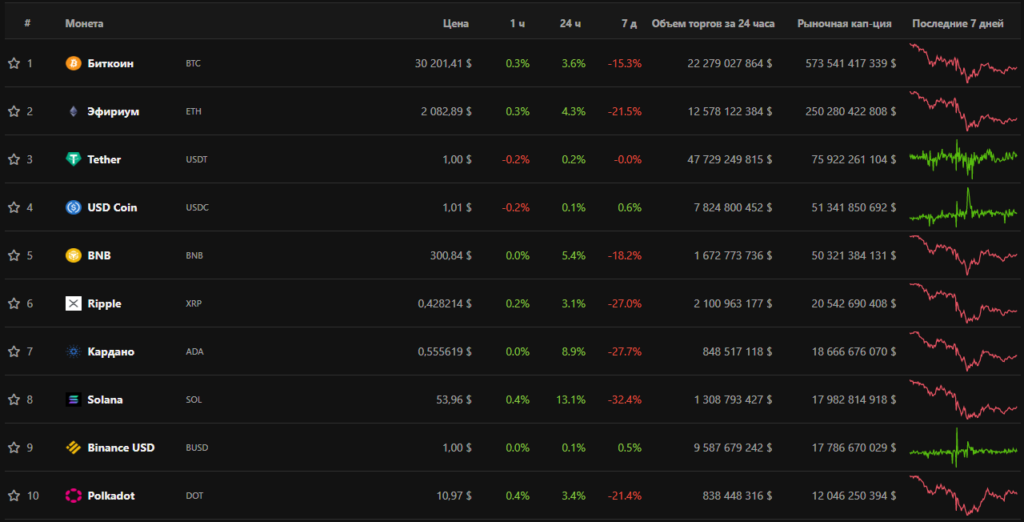Toggle the star next to Binance USD
Image resolution: width=1024 pixels, height=522 pixels.
click(x=14, y=448)
